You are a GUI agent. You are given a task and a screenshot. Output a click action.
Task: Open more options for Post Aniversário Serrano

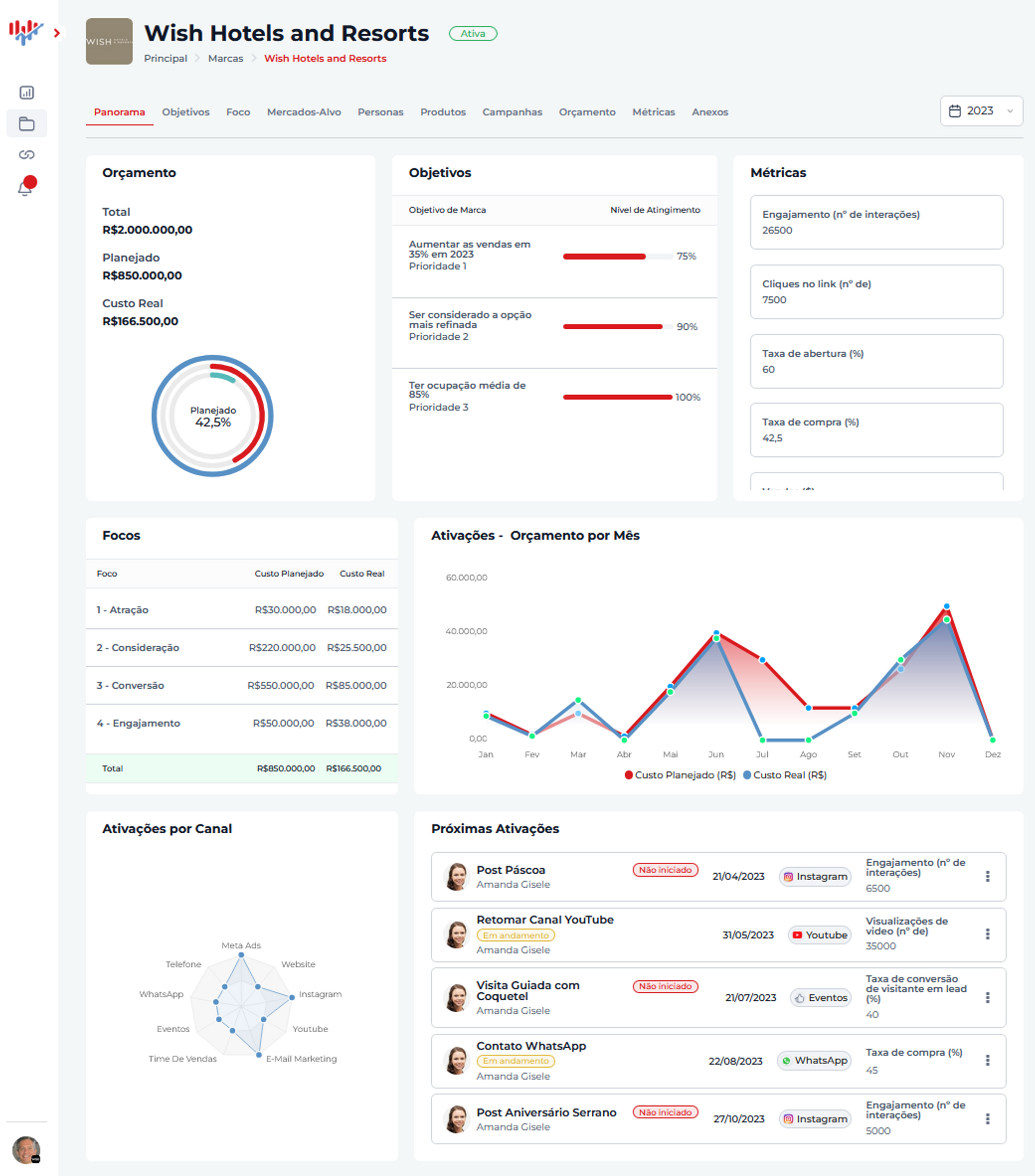pyautogui.click(x=987, y=1119)
